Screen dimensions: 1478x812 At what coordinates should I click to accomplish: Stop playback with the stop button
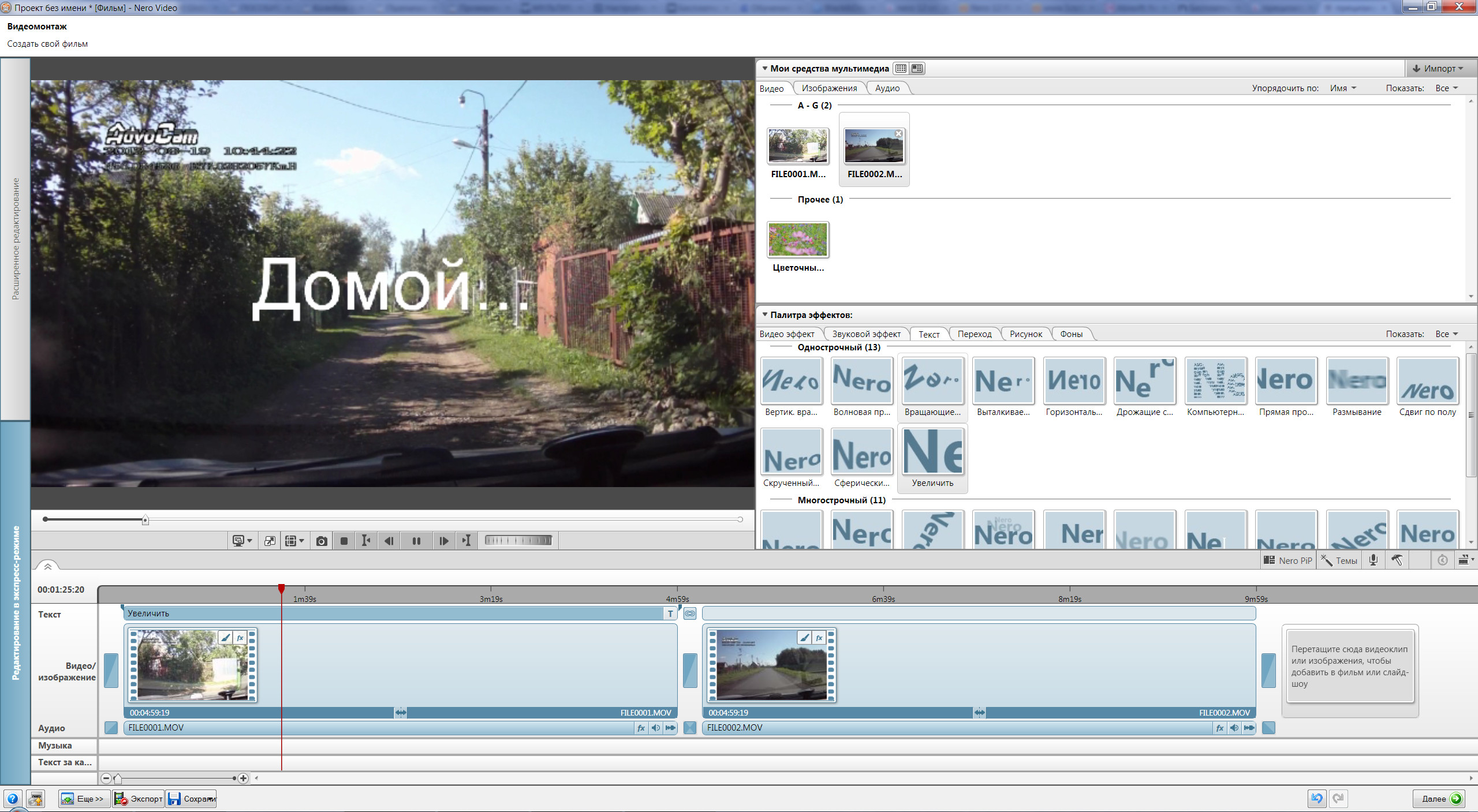click(x=344, y=541)
